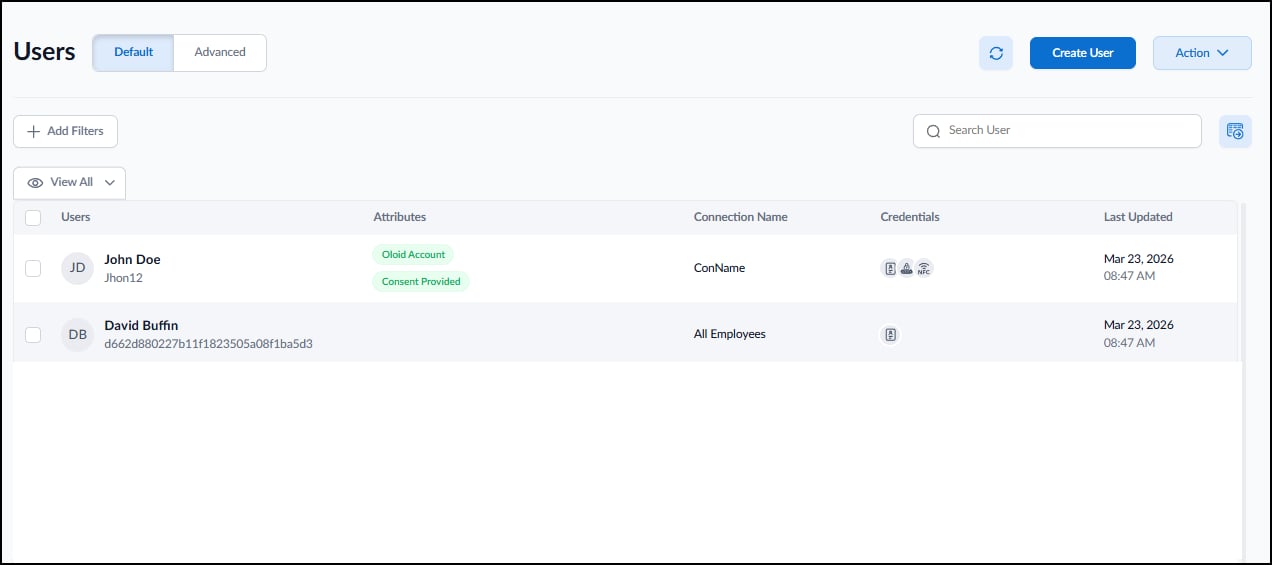Click the refresh users icon
The width and height of the screenshot is (1272, 565).
(996, 53)
